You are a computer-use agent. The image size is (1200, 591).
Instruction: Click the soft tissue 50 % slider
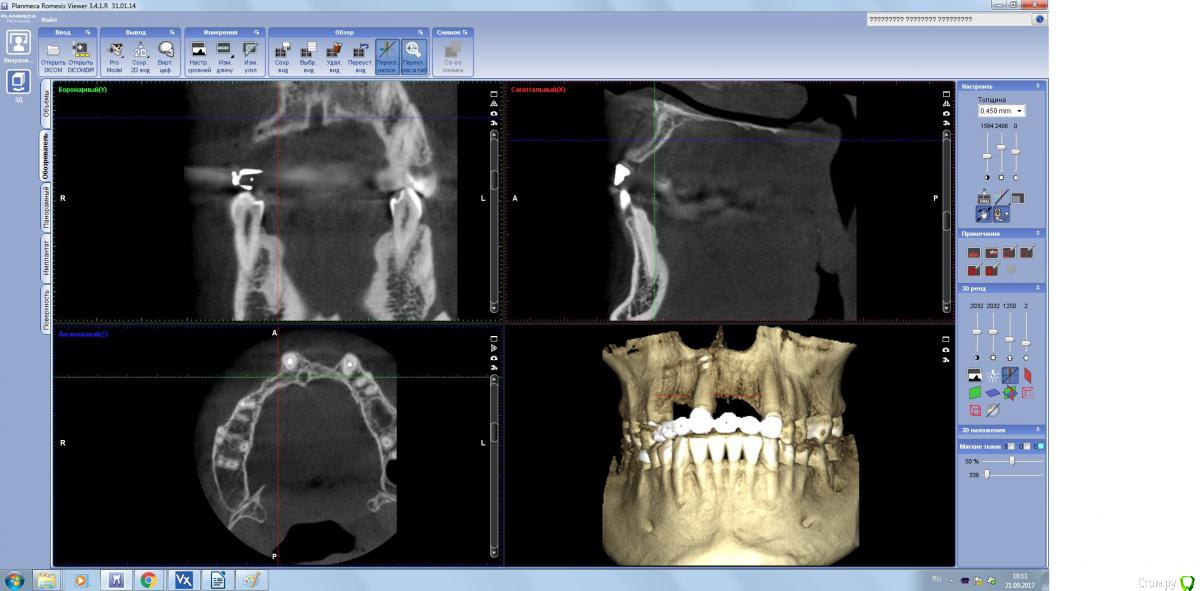[x=1012, y=461]
